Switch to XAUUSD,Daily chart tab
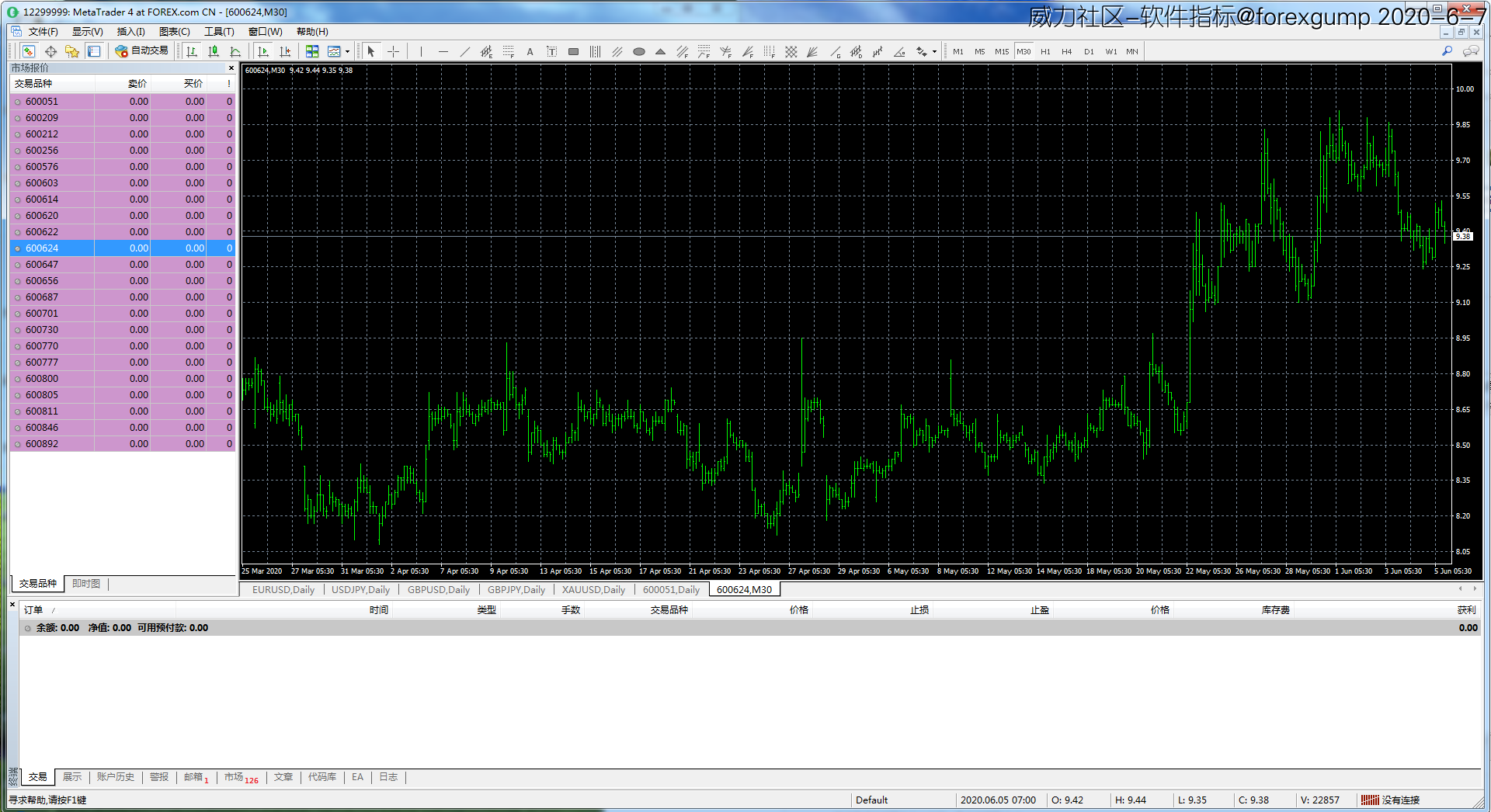The width and height of the screenshot is (1491, 812). [593, 589]
